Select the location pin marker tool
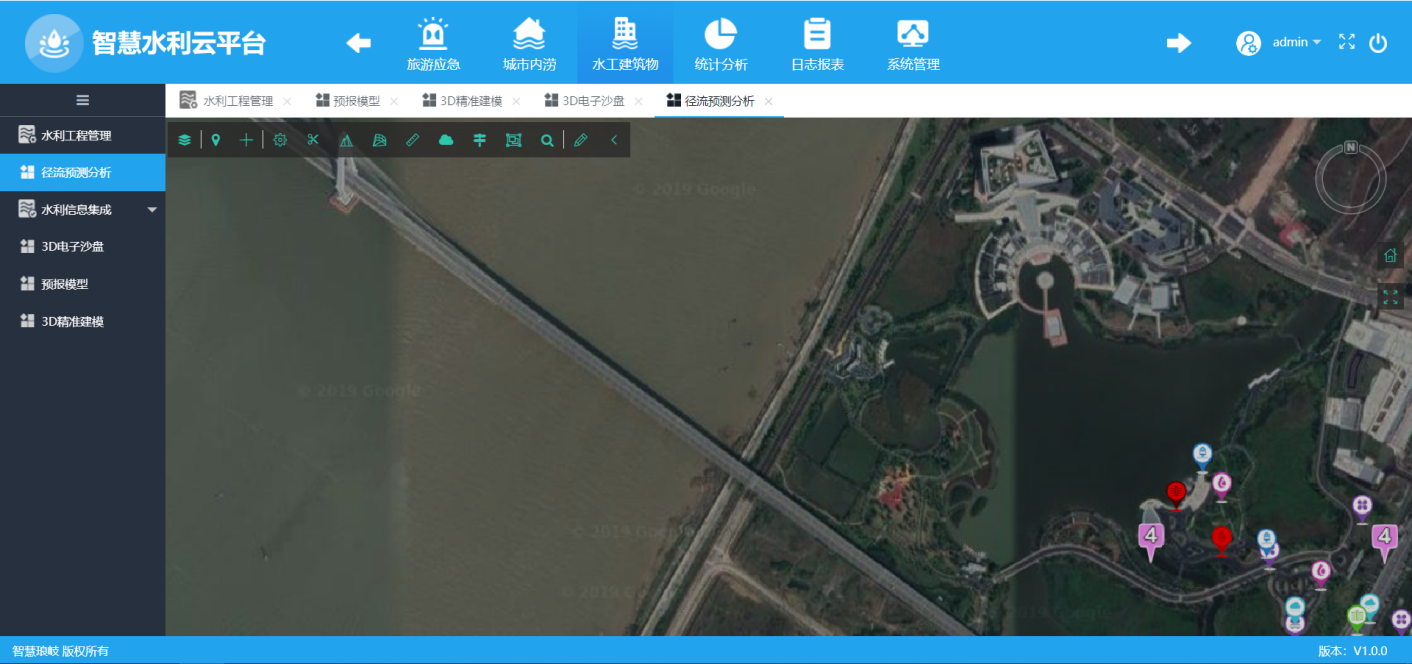Screen dimensions: 1412x664 pyautogui.click(x=215, y=140)
